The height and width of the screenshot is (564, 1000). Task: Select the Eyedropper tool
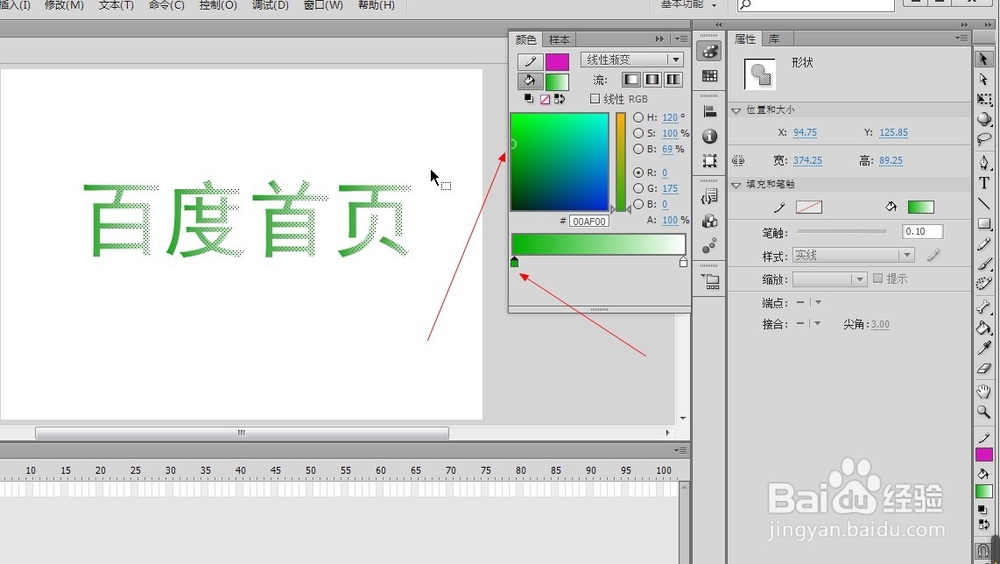983,348
